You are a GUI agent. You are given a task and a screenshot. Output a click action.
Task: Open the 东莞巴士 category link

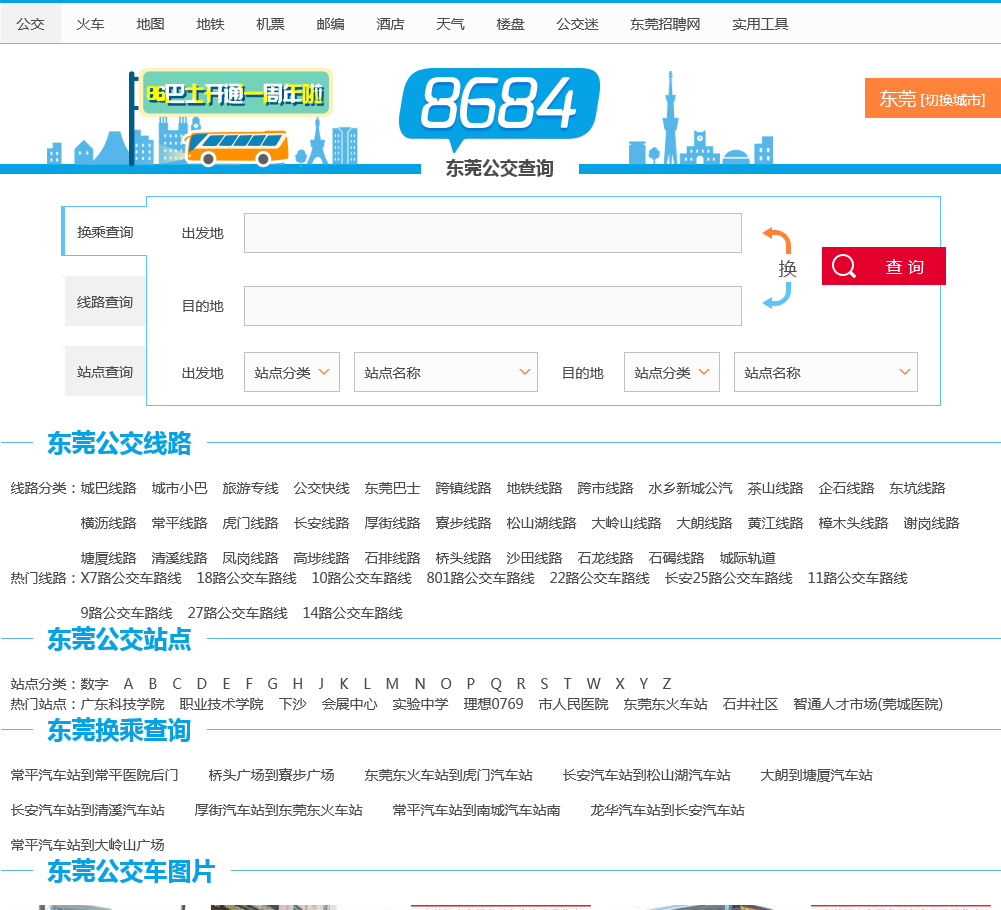pyautogui.click(x=392, y=489)
